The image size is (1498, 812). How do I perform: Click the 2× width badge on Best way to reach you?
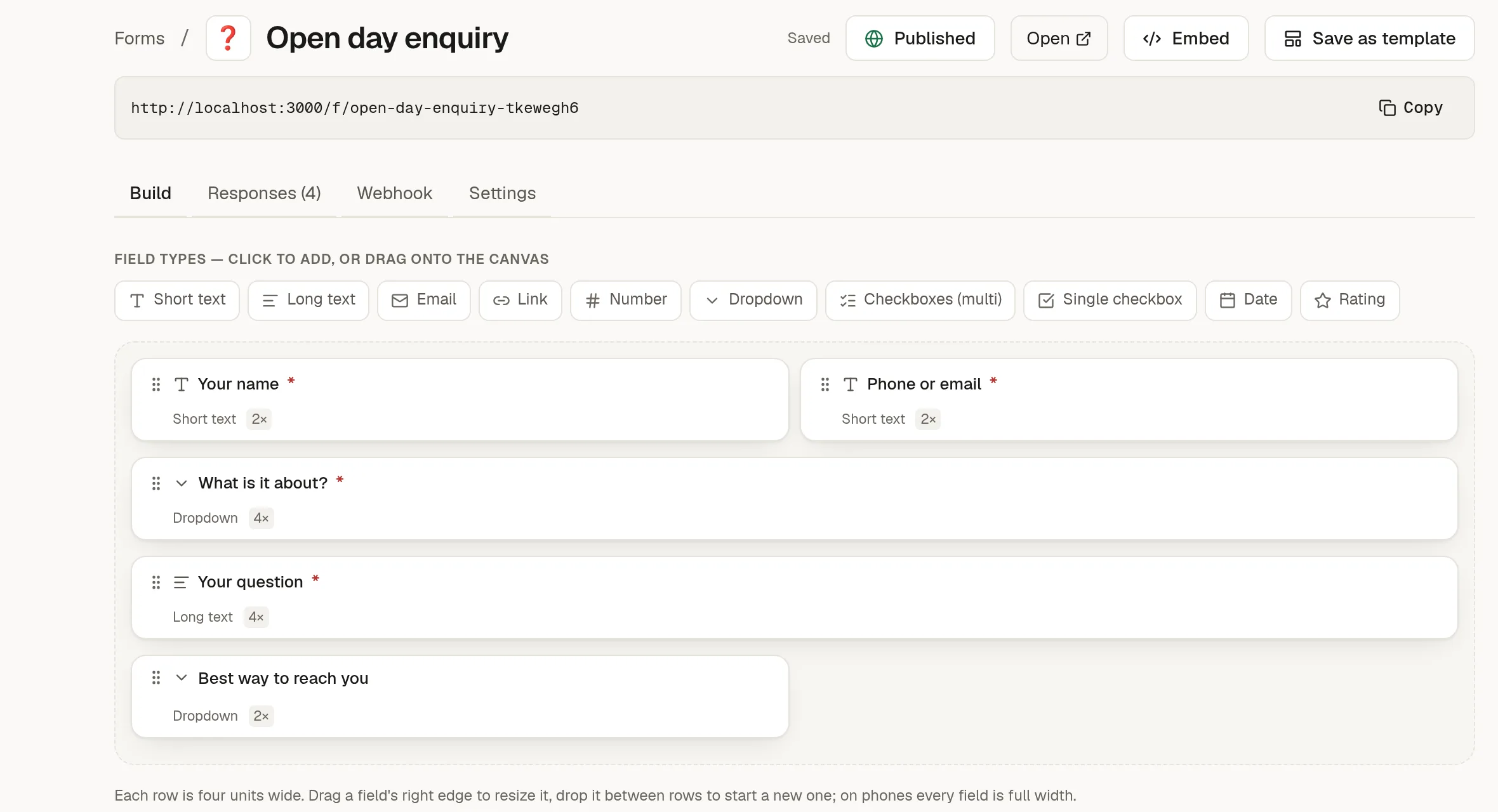click(262, 716)
